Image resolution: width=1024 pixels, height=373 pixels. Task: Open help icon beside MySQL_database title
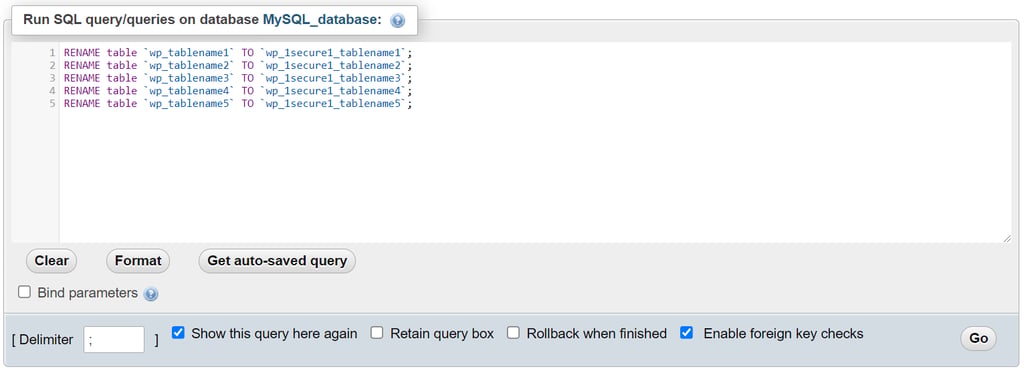coord(397,20)
